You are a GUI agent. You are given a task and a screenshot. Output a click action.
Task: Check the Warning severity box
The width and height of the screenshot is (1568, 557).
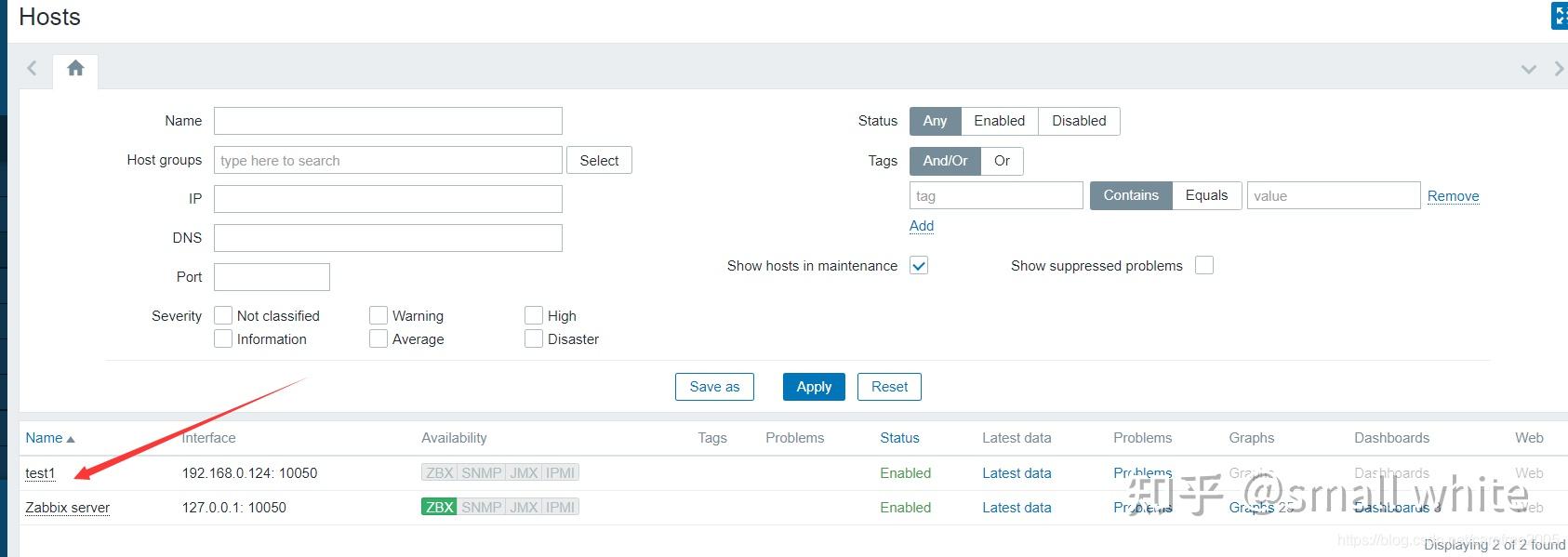pyautogui.click(x=379, y=315)
